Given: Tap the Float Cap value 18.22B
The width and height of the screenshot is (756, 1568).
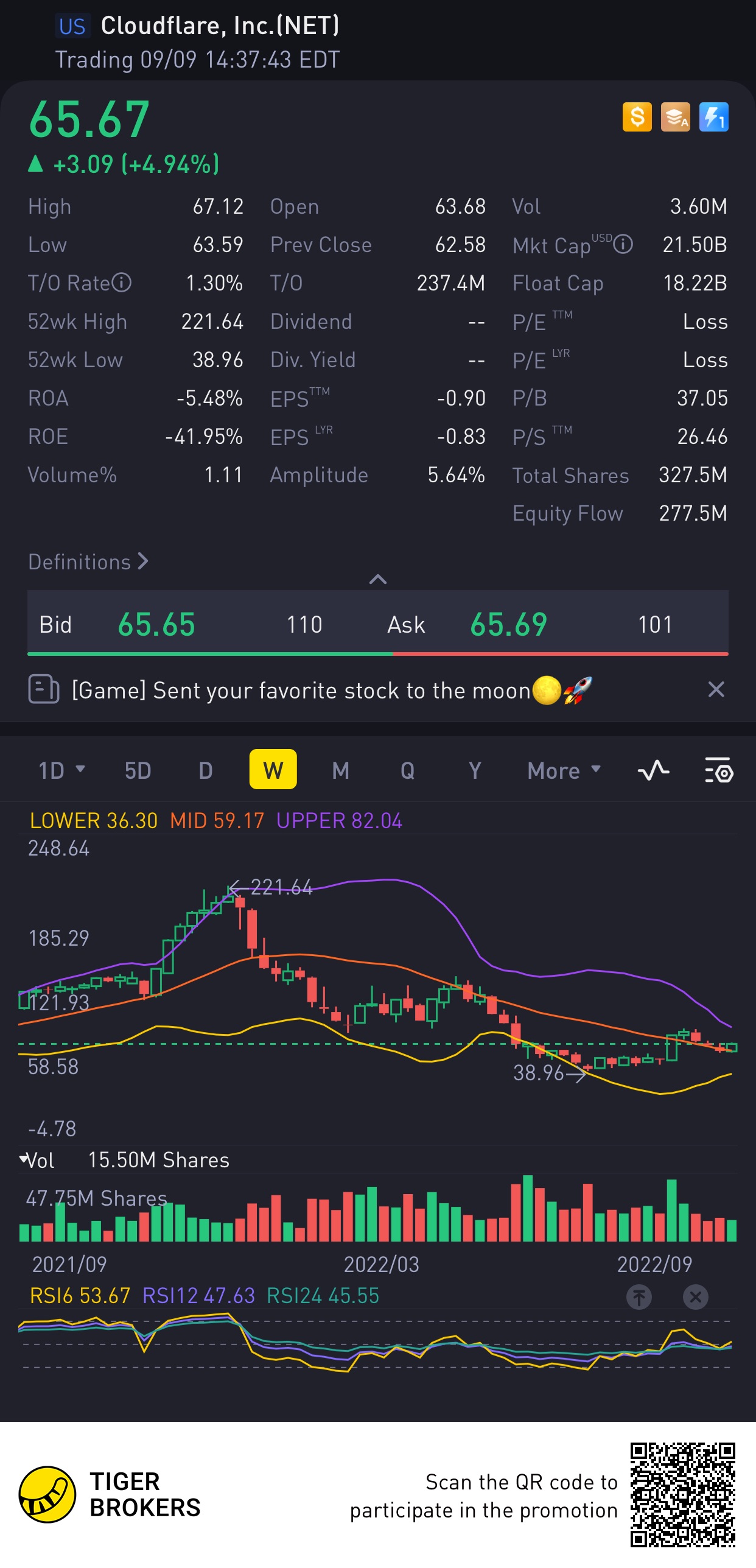Looking at the screenshot, I should point(695,283).
